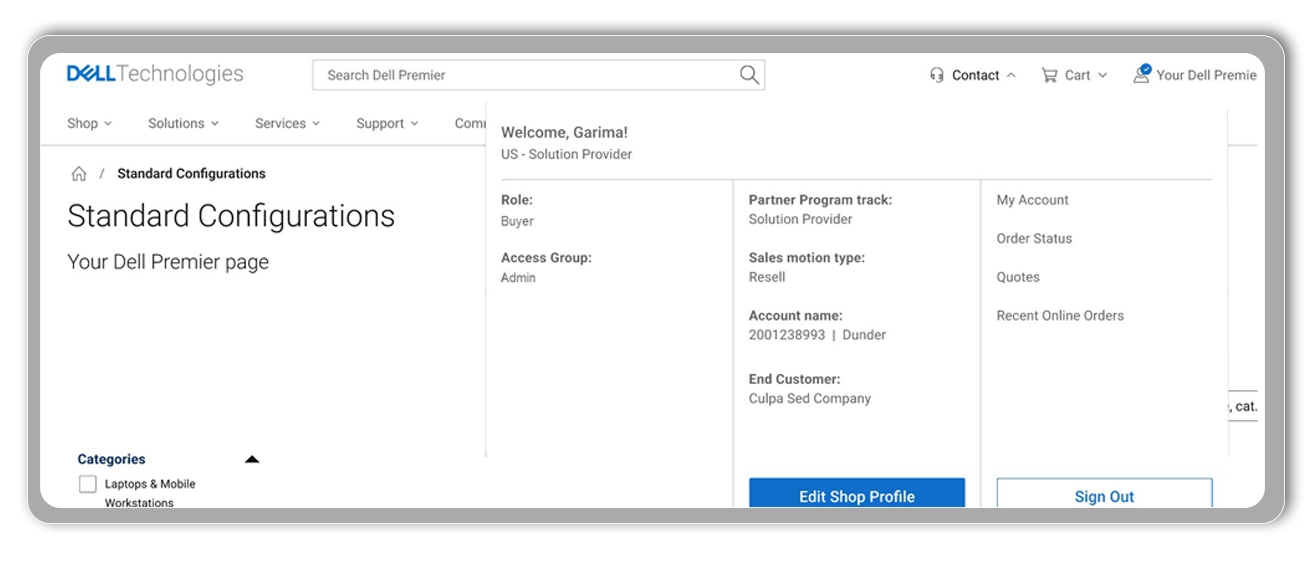This screenshot has height=564, width=1312.
Task: Click the Edit Shop Profile button
Action: tap(856, 495)
